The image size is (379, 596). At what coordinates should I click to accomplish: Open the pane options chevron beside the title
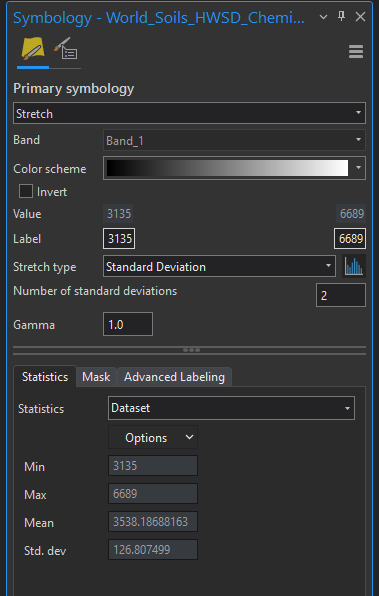323,17
